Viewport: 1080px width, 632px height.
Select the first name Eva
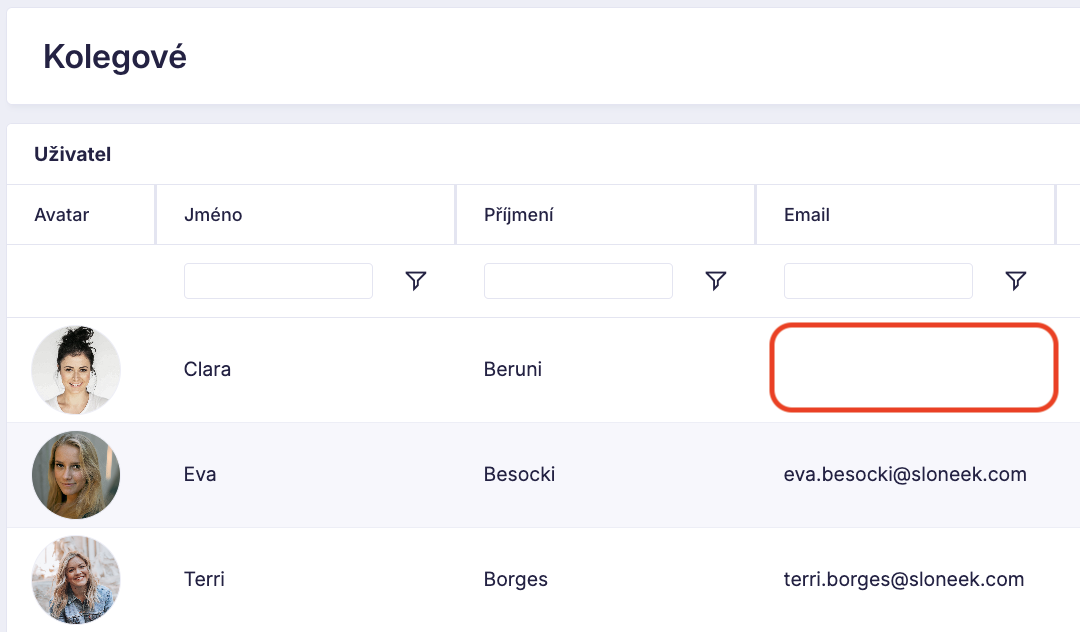[x=200, y=475]
